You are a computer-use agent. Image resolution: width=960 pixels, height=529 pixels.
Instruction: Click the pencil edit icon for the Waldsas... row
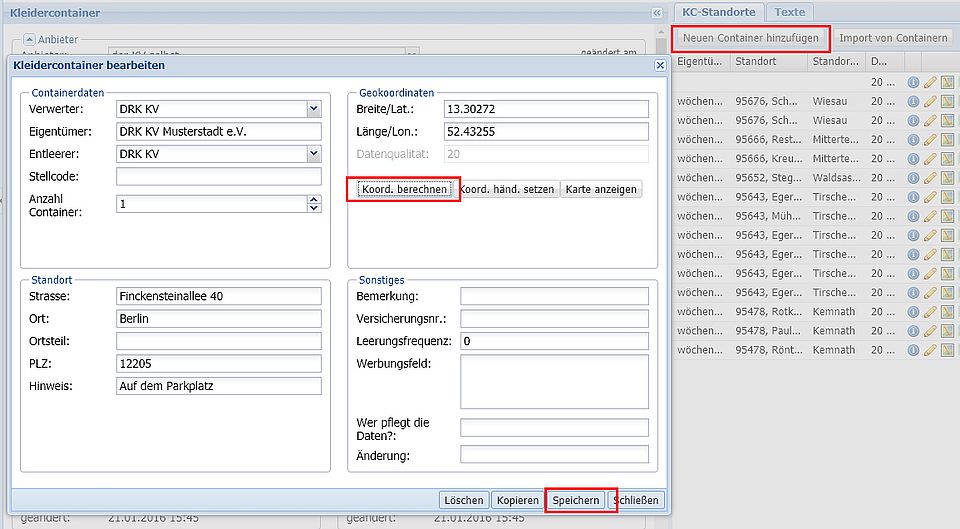[x=930, y=178]
